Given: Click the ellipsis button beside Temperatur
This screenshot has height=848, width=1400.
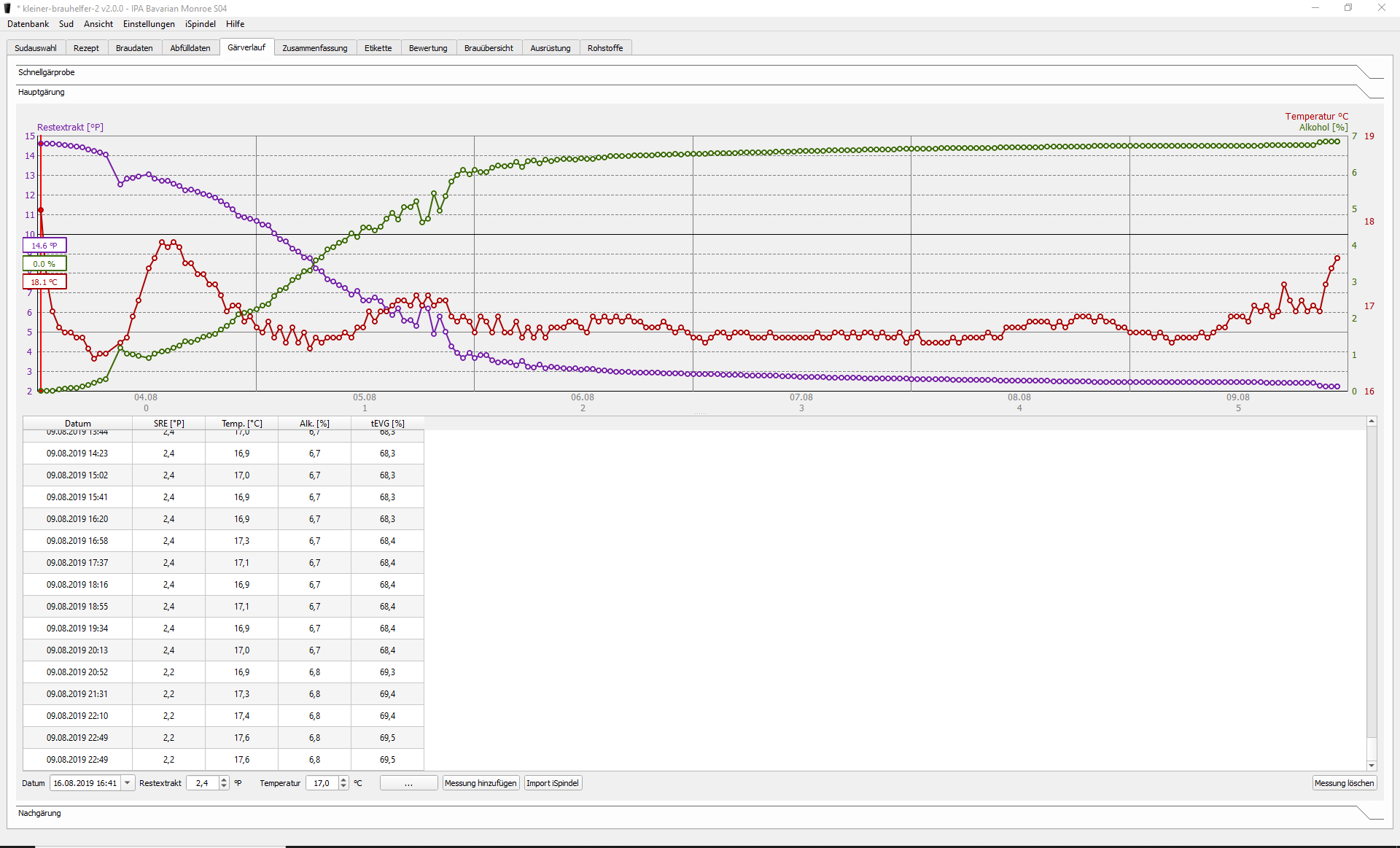Looking at the screenshot, I should 408,783.
